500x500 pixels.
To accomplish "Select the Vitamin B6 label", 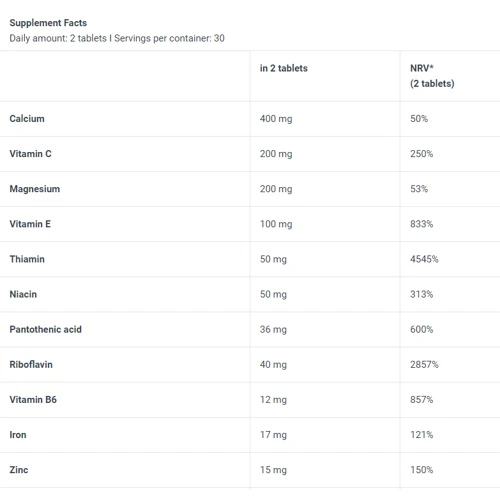I will pyautogui.click(x=33, y=400).
